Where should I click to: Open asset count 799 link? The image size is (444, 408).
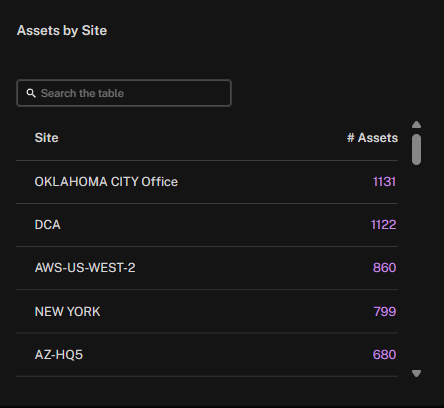tap(385, 312)
